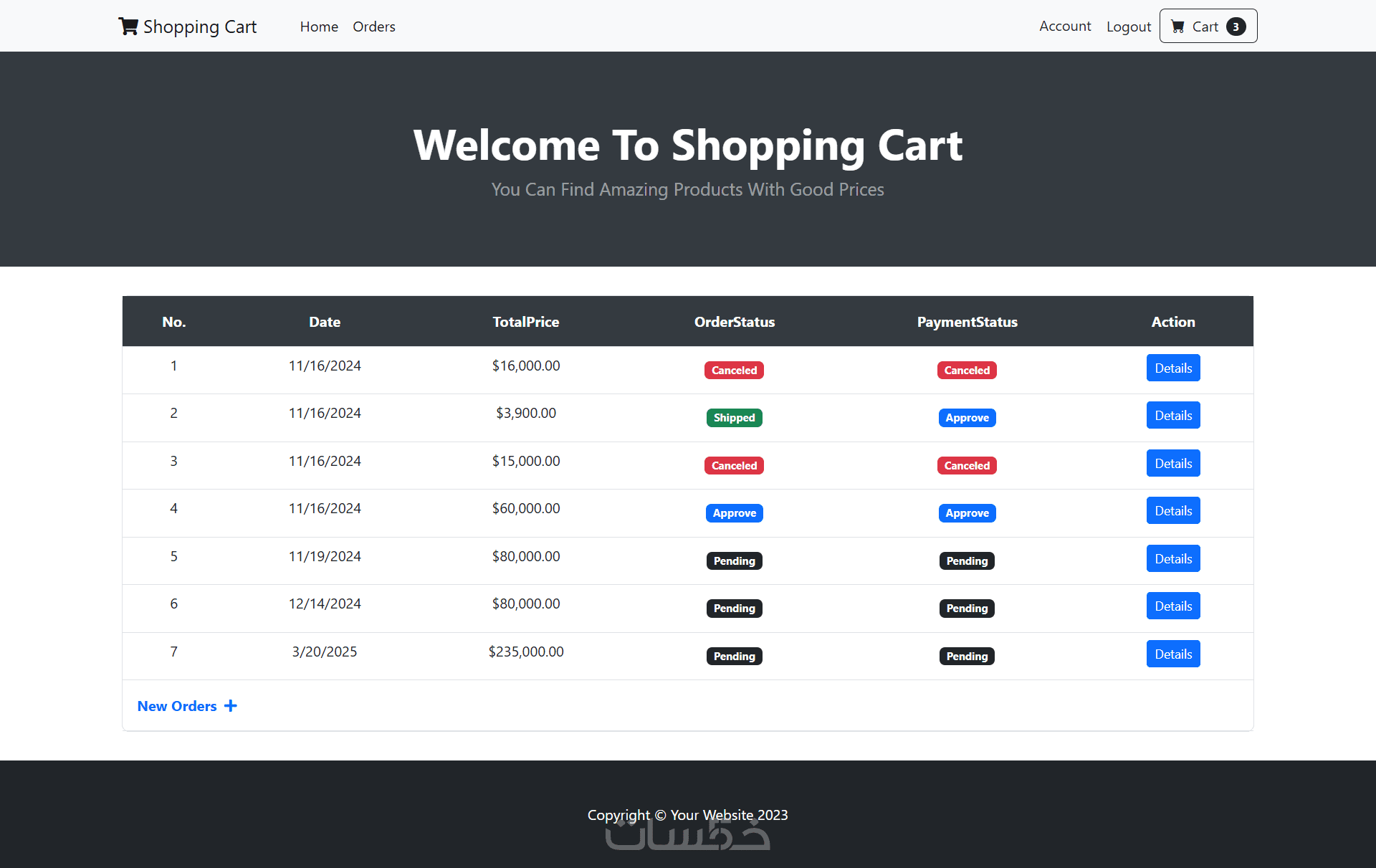Screen dimensions: 1376x868
Task: View Details for the $235,000.00 order
Action: [1172, 654]
